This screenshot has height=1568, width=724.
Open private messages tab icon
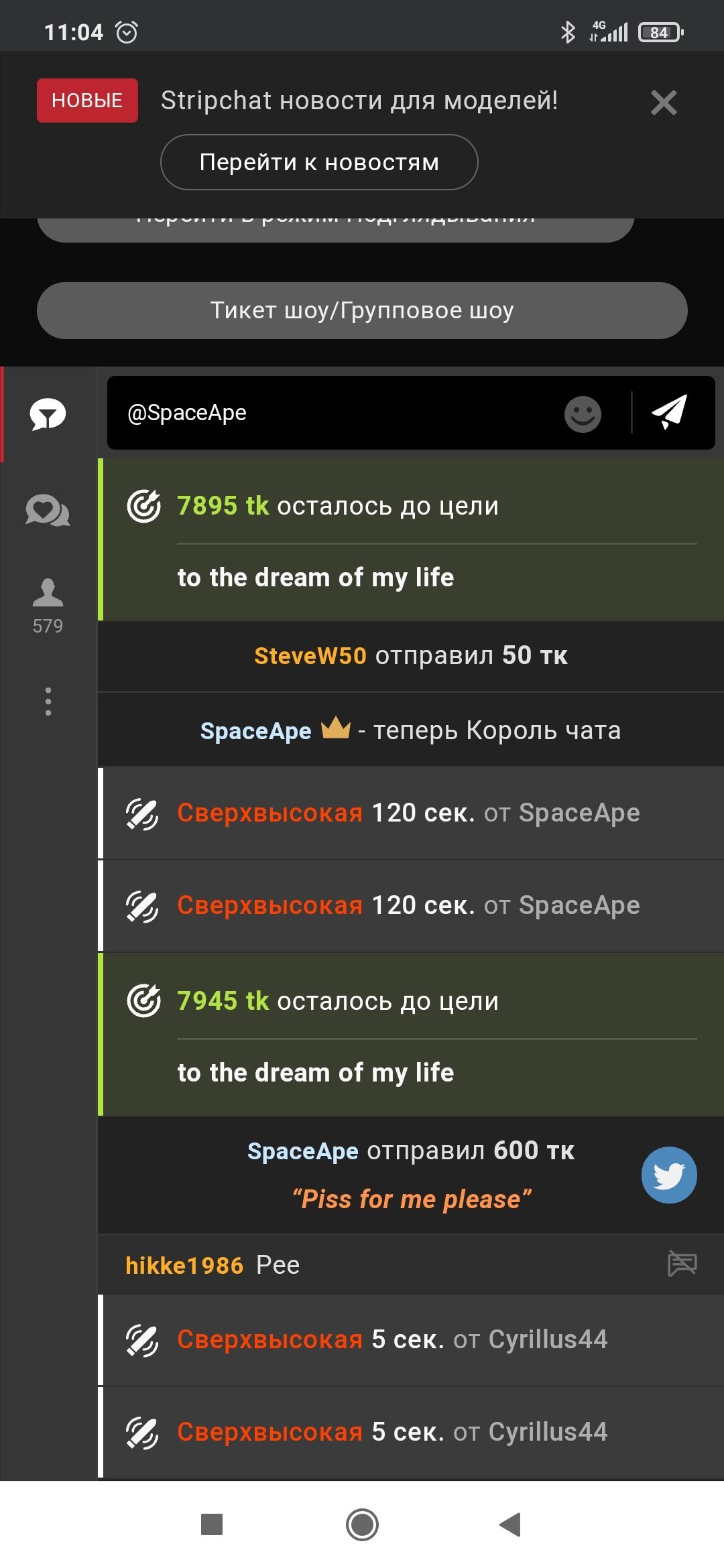[x=48, y=511]
